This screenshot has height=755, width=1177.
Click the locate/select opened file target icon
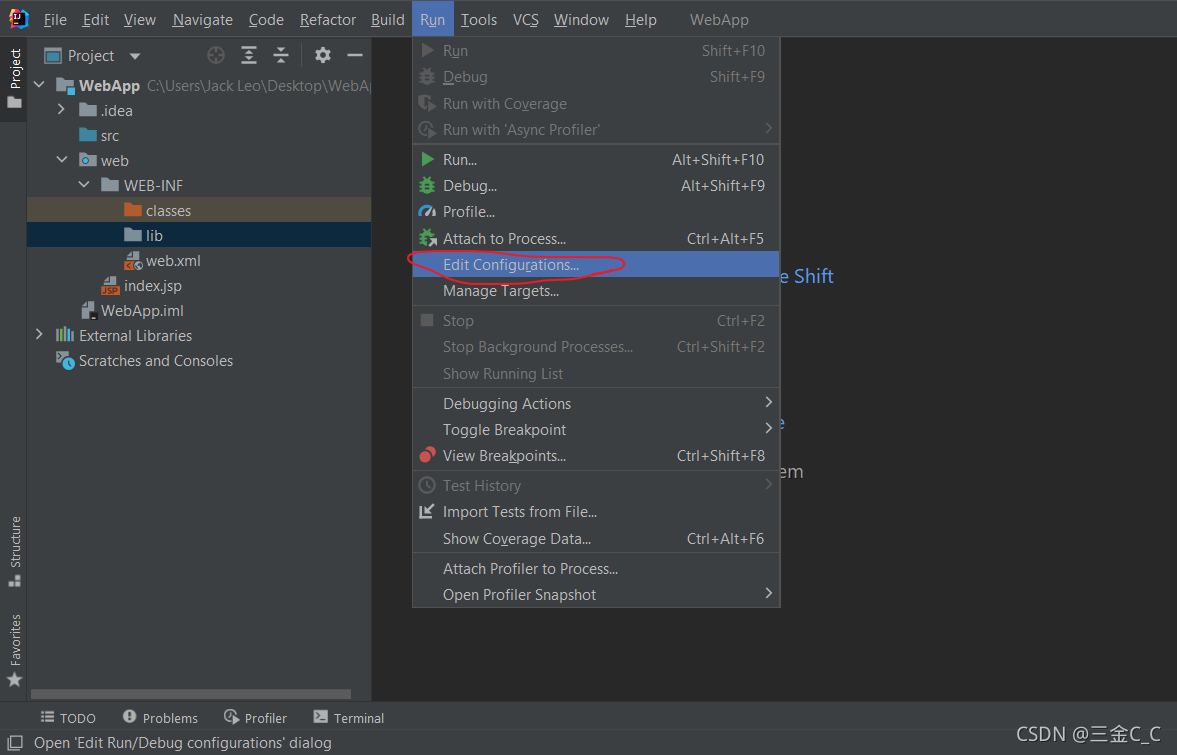[x=216, y=56]
